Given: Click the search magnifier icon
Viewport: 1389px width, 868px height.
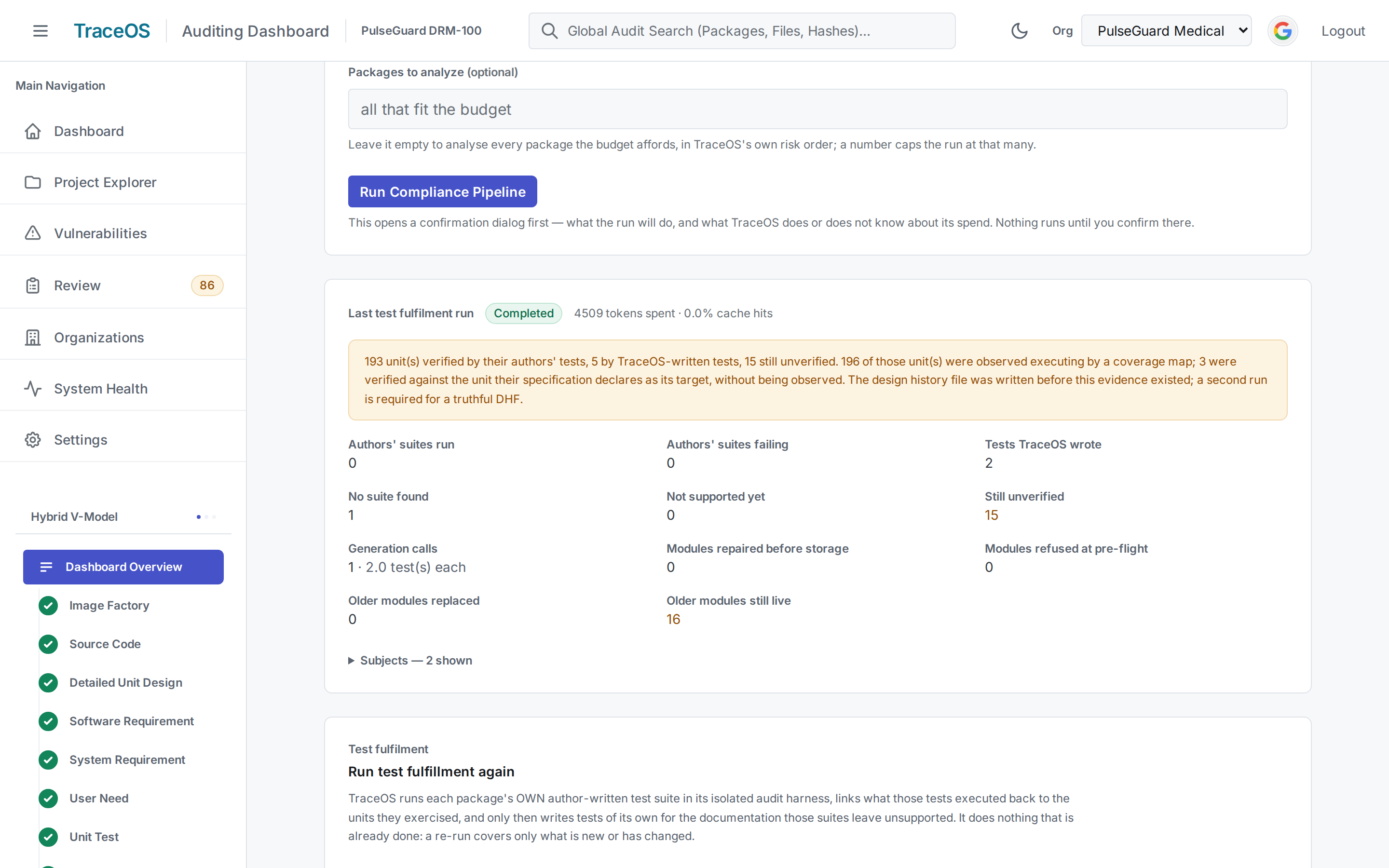Looking at the screenshot, I should click(549, 31).
